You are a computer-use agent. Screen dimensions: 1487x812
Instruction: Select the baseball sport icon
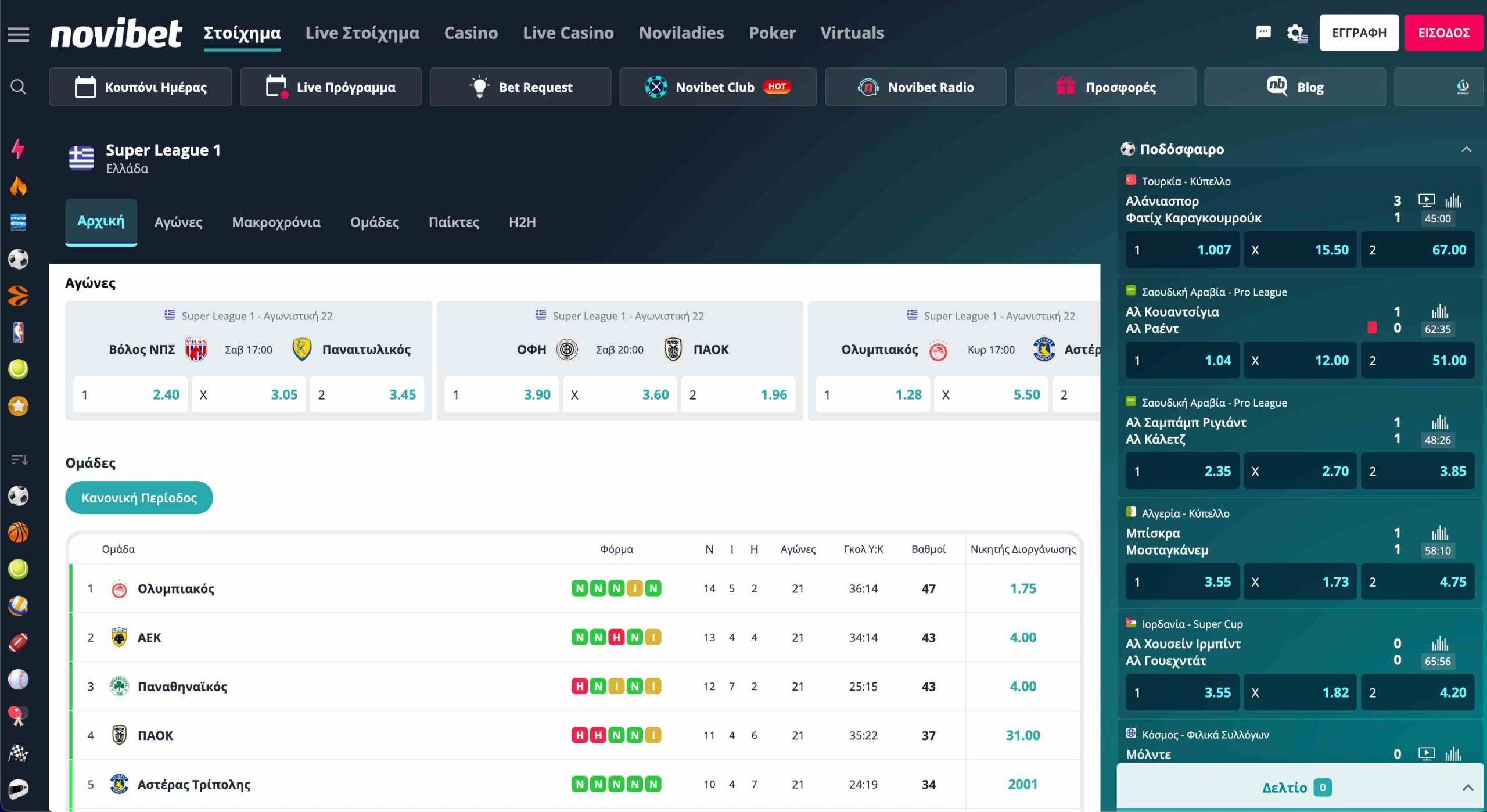18,679
